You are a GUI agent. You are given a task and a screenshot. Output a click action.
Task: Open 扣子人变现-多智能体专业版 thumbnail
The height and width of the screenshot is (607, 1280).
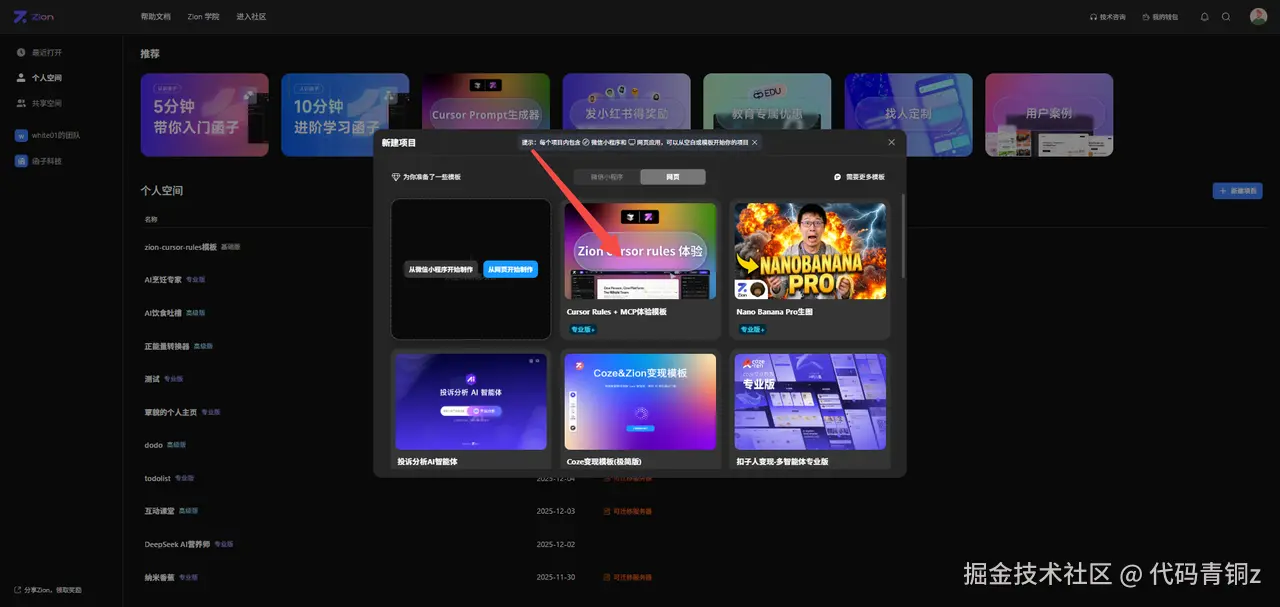point(811,402)
